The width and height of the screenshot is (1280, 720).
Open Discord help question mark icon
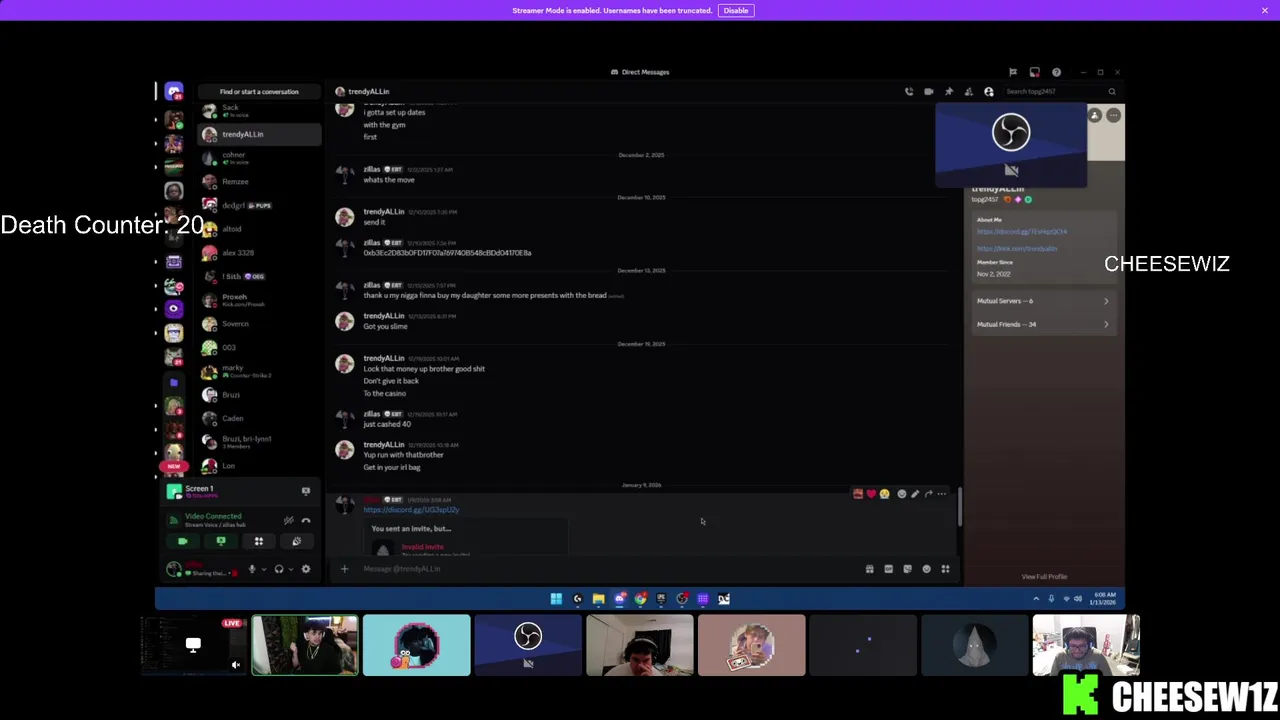1056,72
